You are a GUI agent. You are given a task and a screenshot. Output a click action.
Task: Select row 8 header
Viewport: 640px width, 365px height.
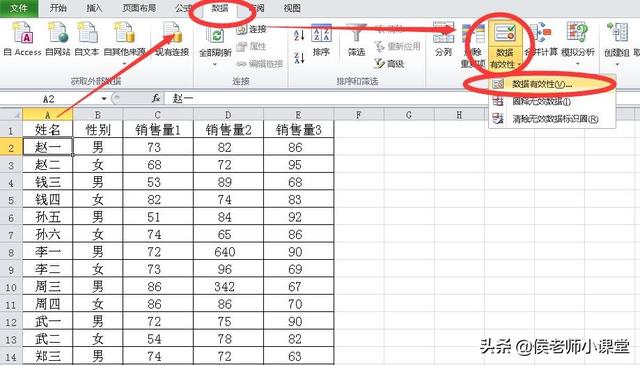coord(11,252)
